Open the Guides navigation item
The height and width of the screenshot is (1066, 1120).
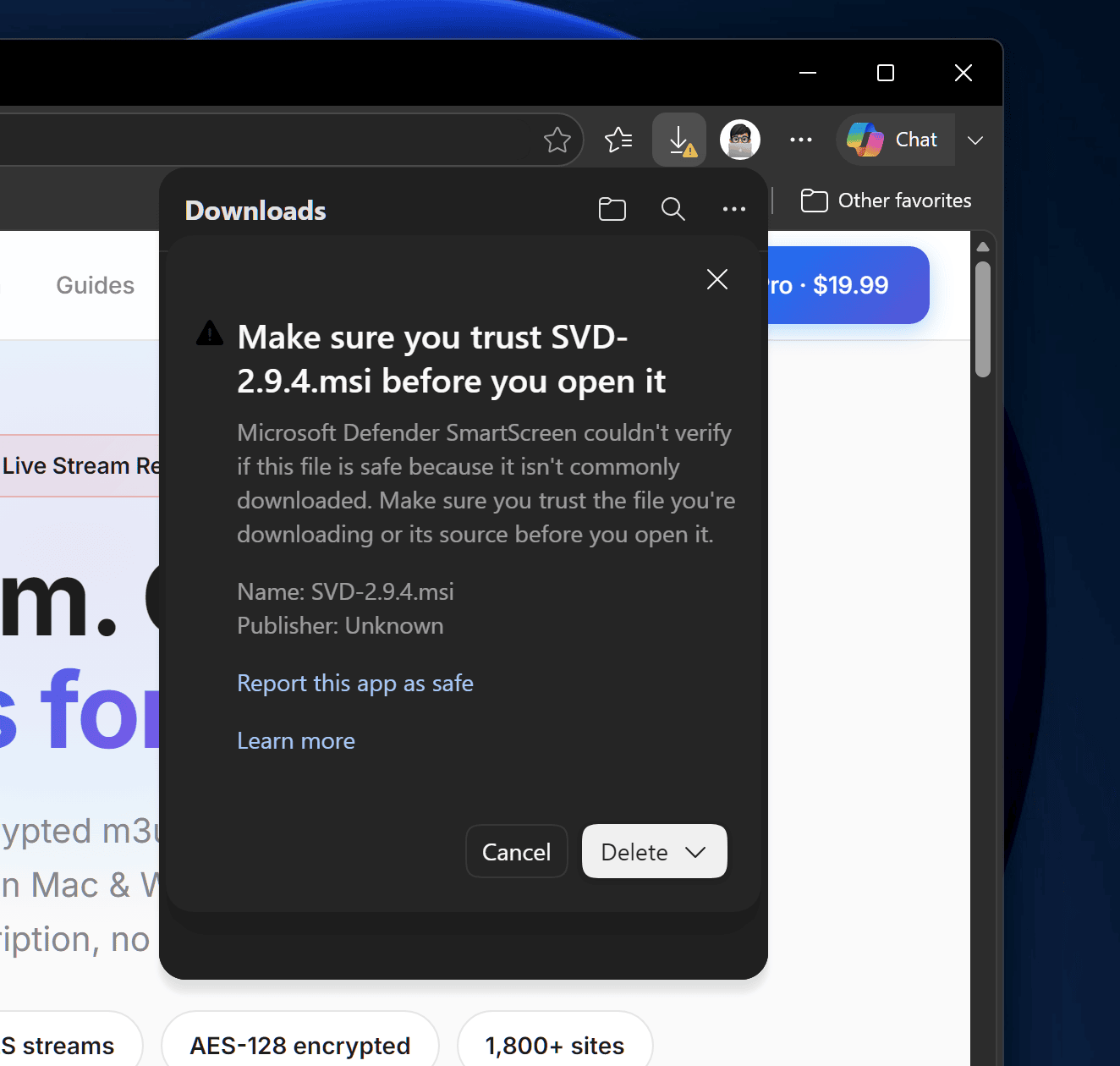[96, 285]
